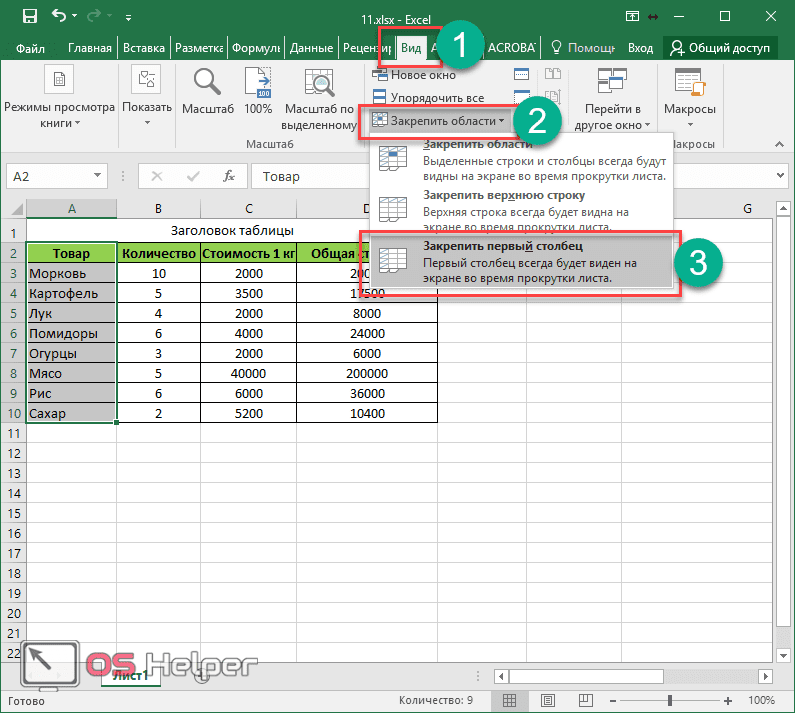Expand the Показать group dropdown

(x=147, y=96)
